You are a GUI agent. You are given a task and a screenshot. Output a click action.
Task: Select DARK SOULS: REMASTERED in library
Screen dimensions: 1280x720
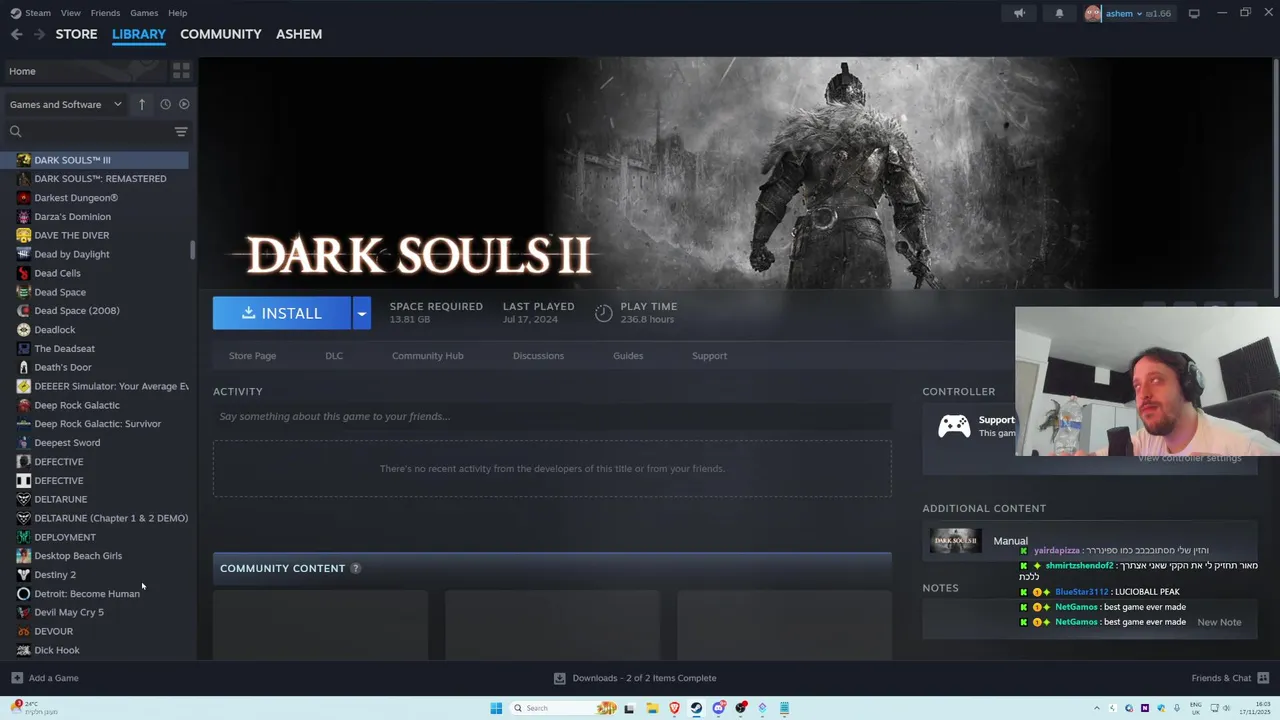tap(98, 179)
